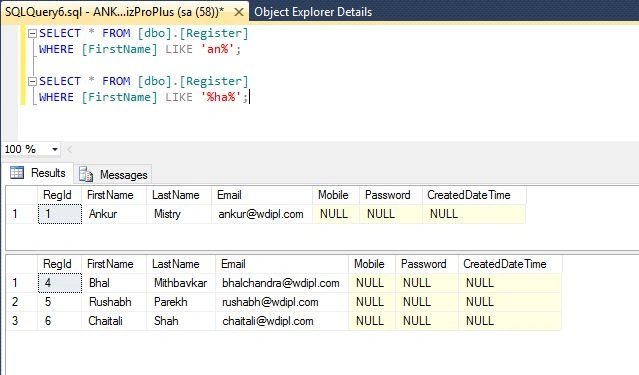Click NULL CreatedDateTime cell in Chaitali row
Image resolution: width=639 pixels, height=375 pixels.
tap(510, 321)
